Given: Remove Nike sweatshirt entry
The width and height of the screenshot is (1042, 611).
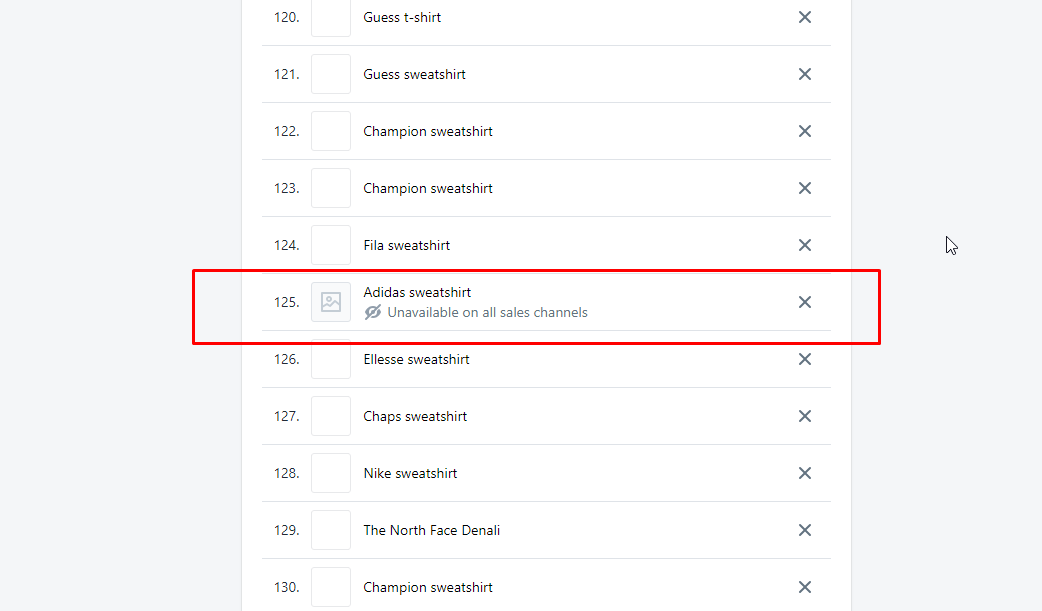Looking at the screenshot, I should 804,473.
